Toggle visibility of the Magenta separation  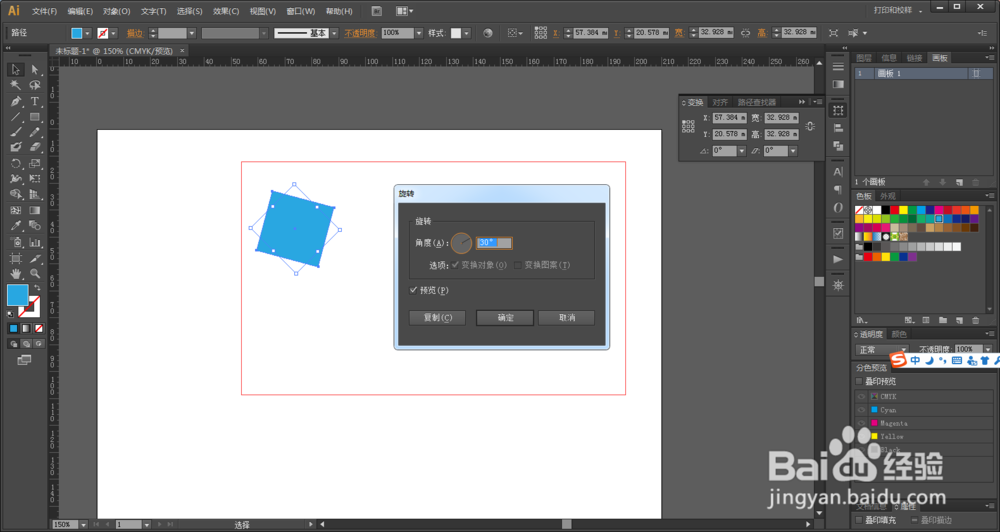[x=861, y=423]
